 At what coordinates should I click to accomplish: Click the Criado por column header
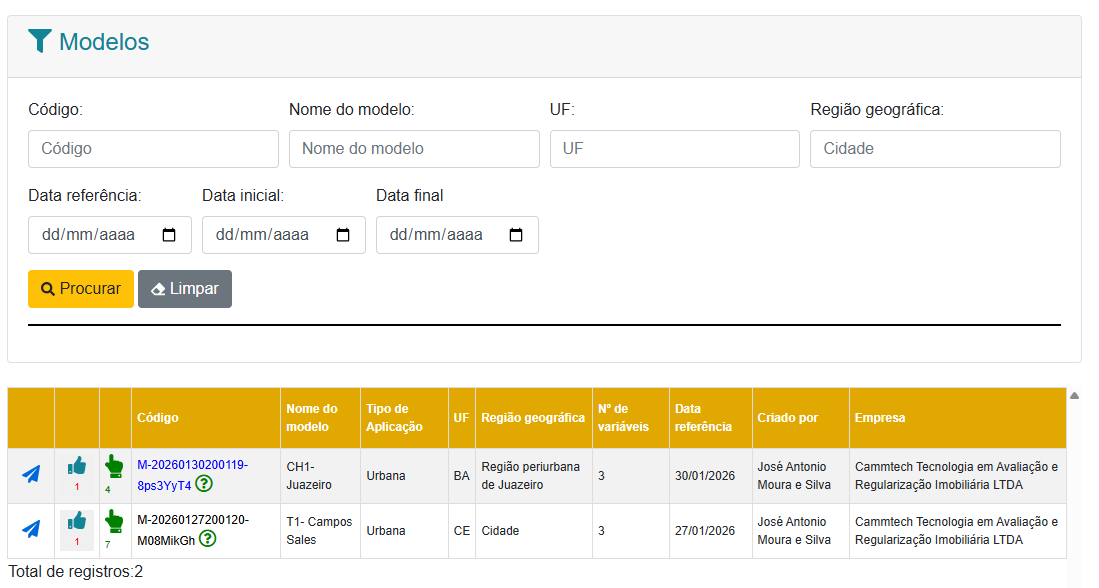[x=800, y=418]
